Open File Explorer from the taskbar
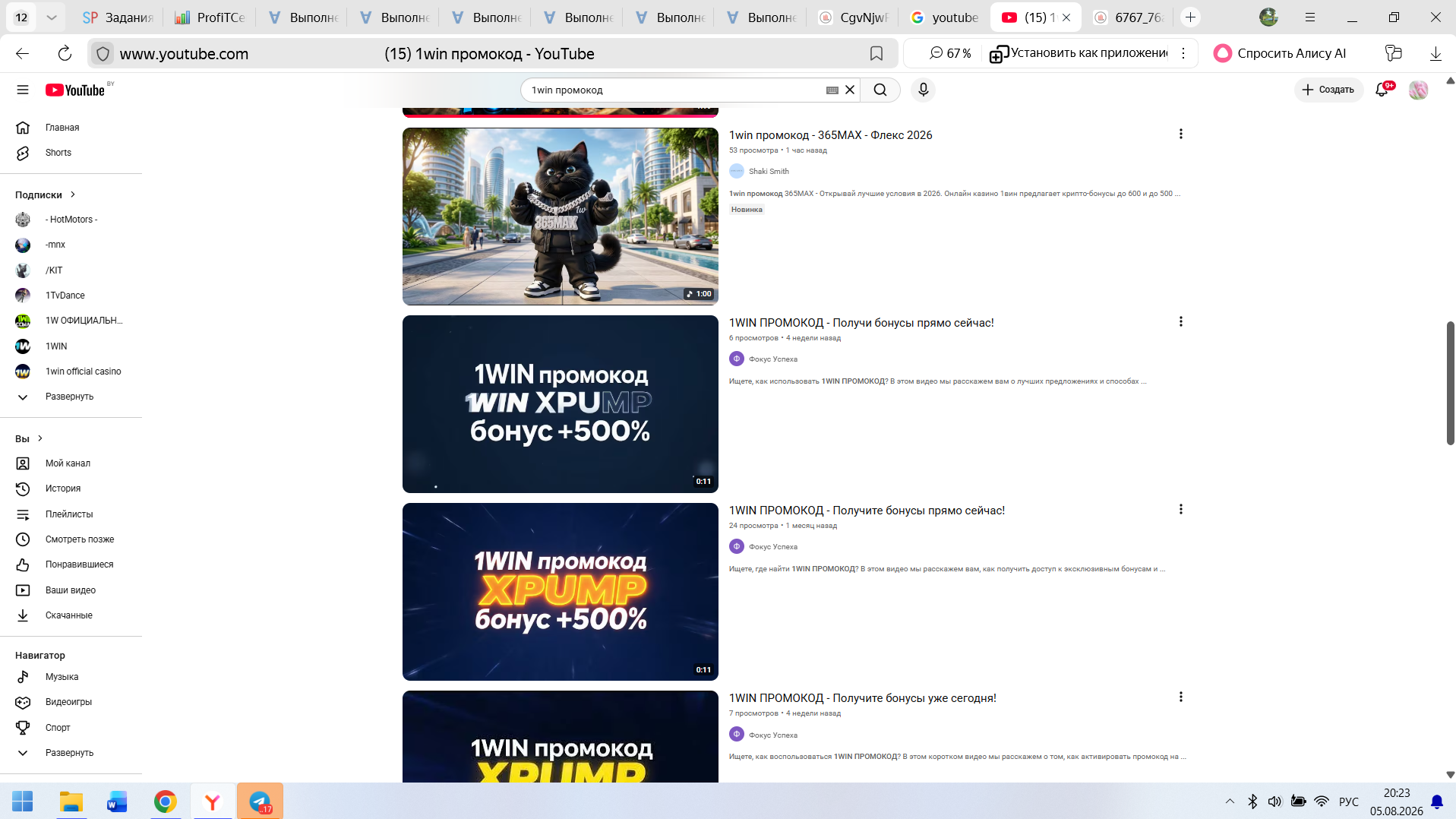Screen dimensions: 1456x819 pos(71,802)
